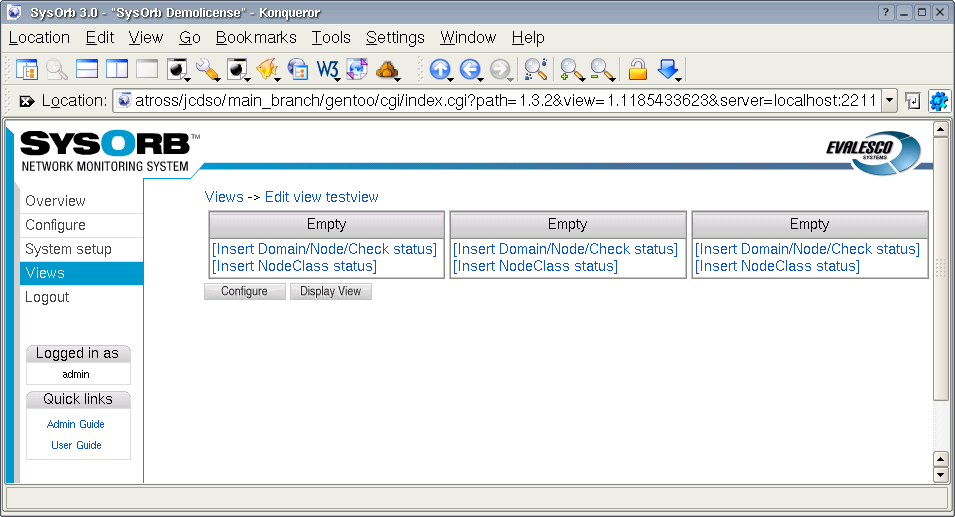The width and height of the screenshot is (955, 517).
Task: Click in the Location URL field
Action: click(x=498, y=100)
